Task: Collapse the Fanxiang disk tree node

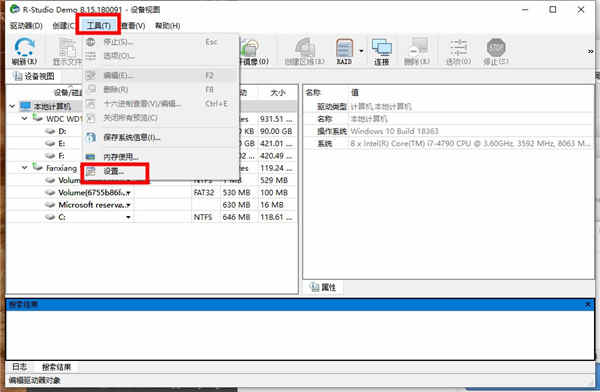Action: click(24, 168)
